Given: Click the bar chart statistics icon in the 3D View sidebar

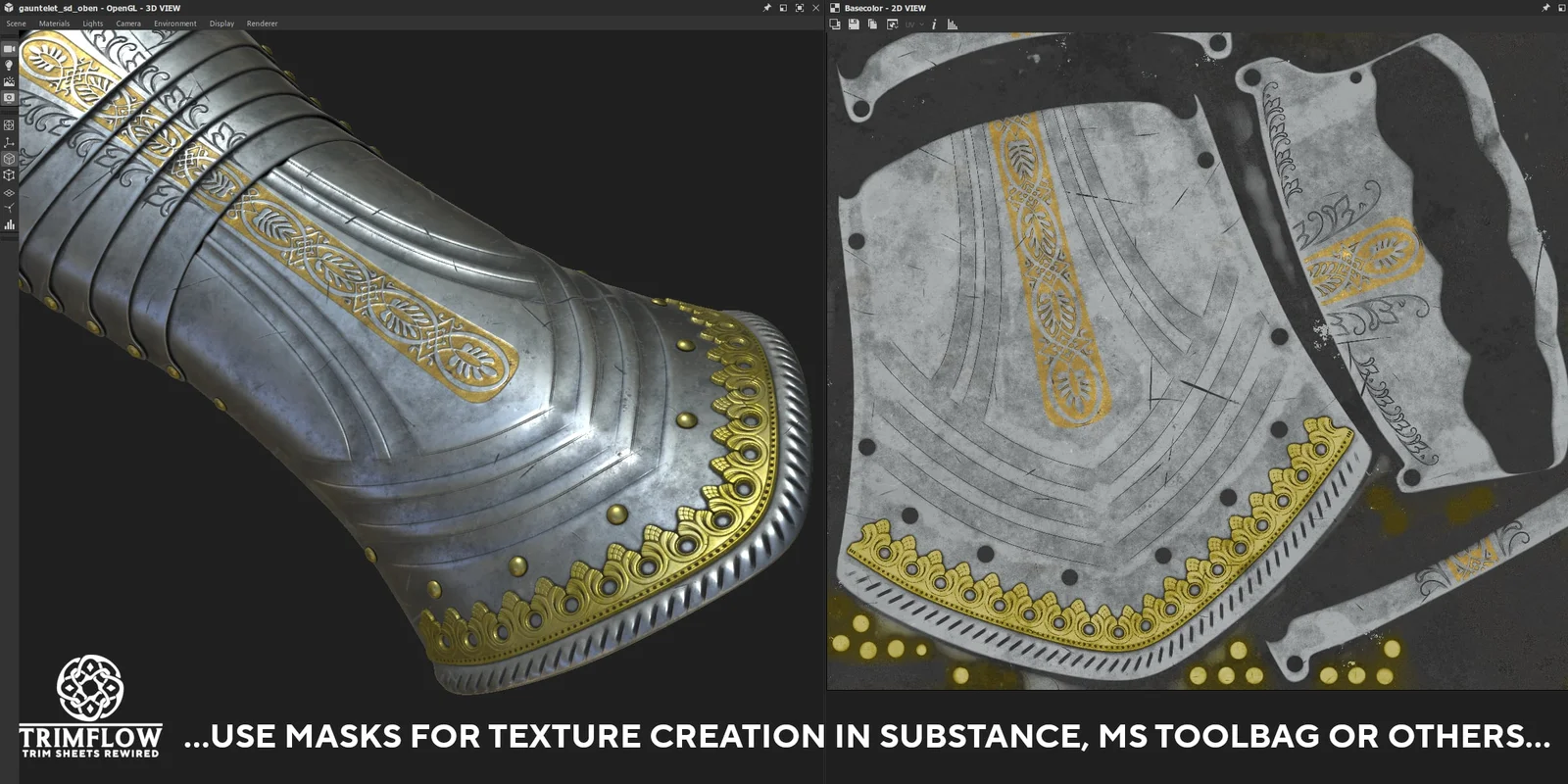Looking at the screenshot, I should 9,224.
